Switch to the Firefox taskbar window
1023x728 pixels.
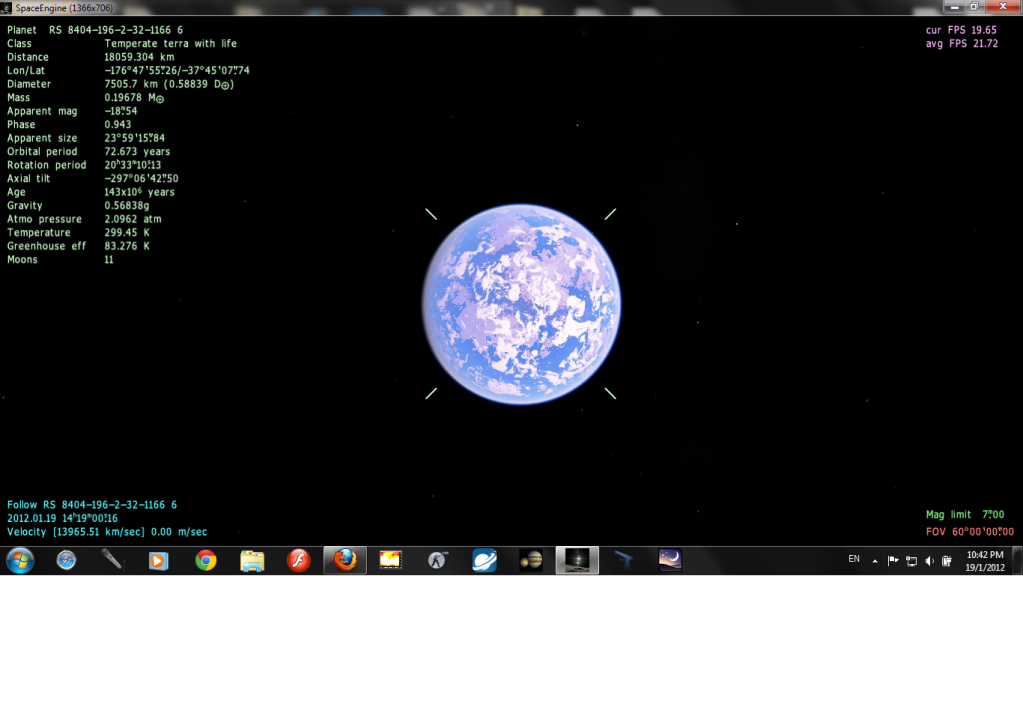tap(345, 561)
